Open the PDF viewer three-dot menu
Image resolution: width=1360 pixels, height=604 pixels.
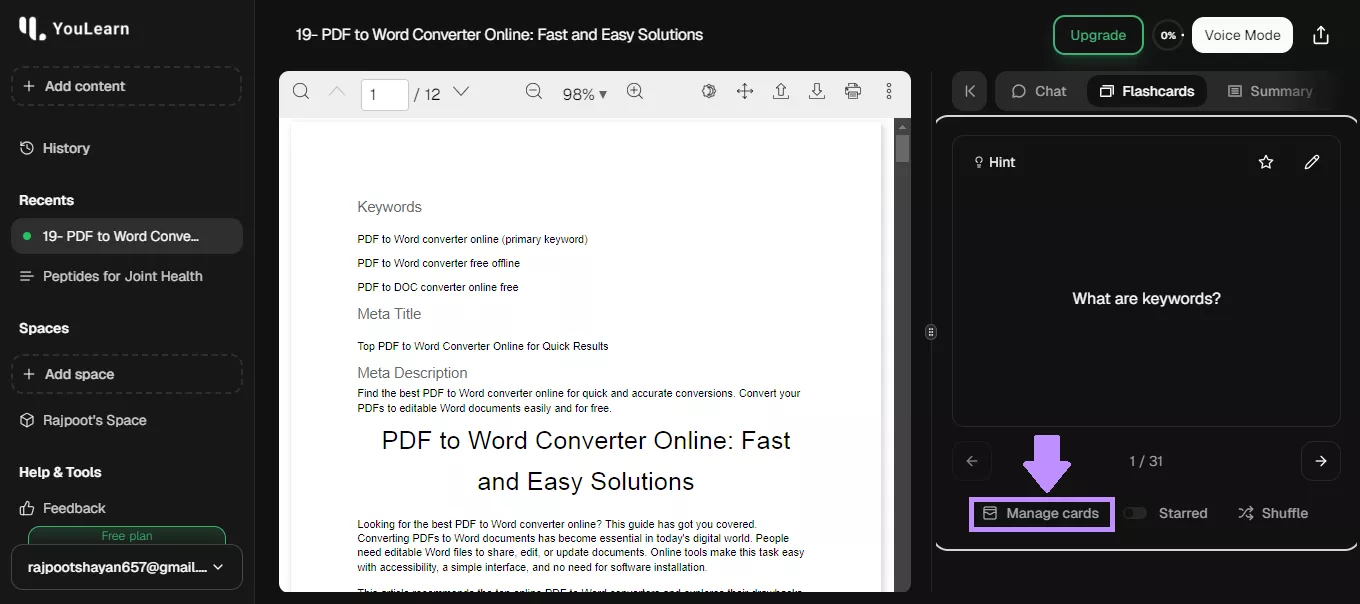click(x=889, y=92)
